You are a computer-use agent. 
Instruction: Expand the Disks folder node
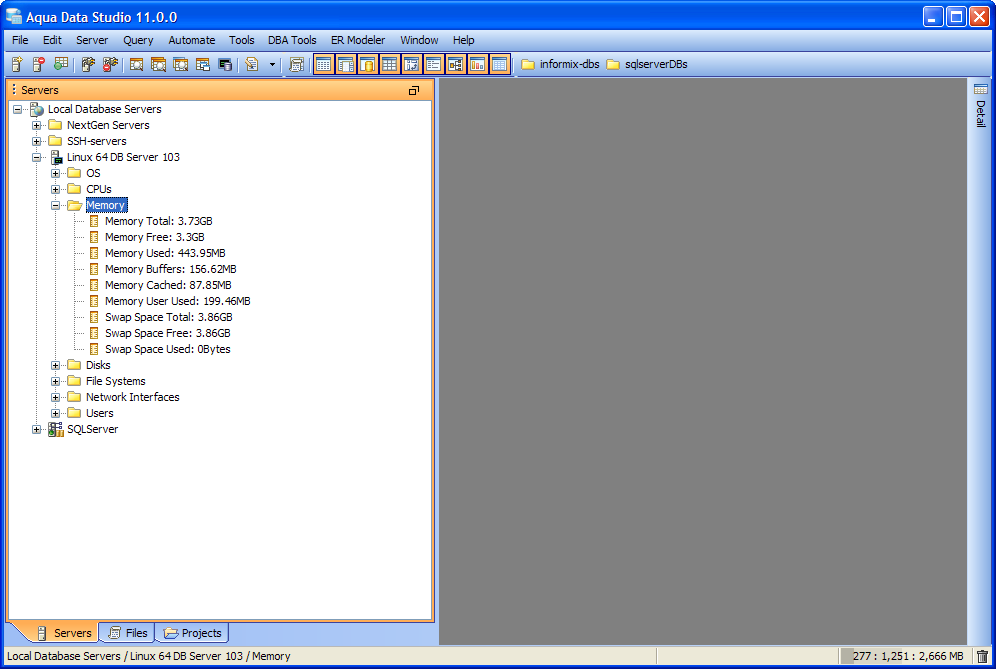pyautogui.click(x=55, y=365)
